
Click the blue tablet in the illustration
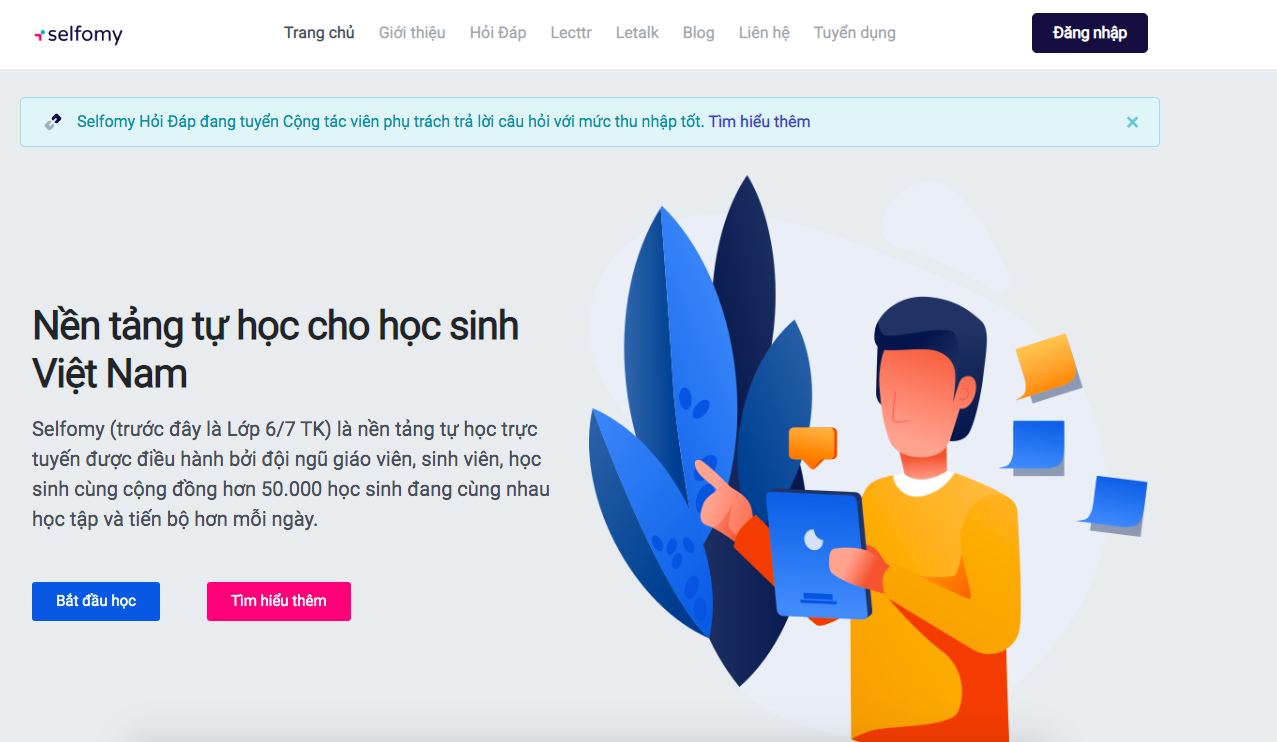click(818, 553)
